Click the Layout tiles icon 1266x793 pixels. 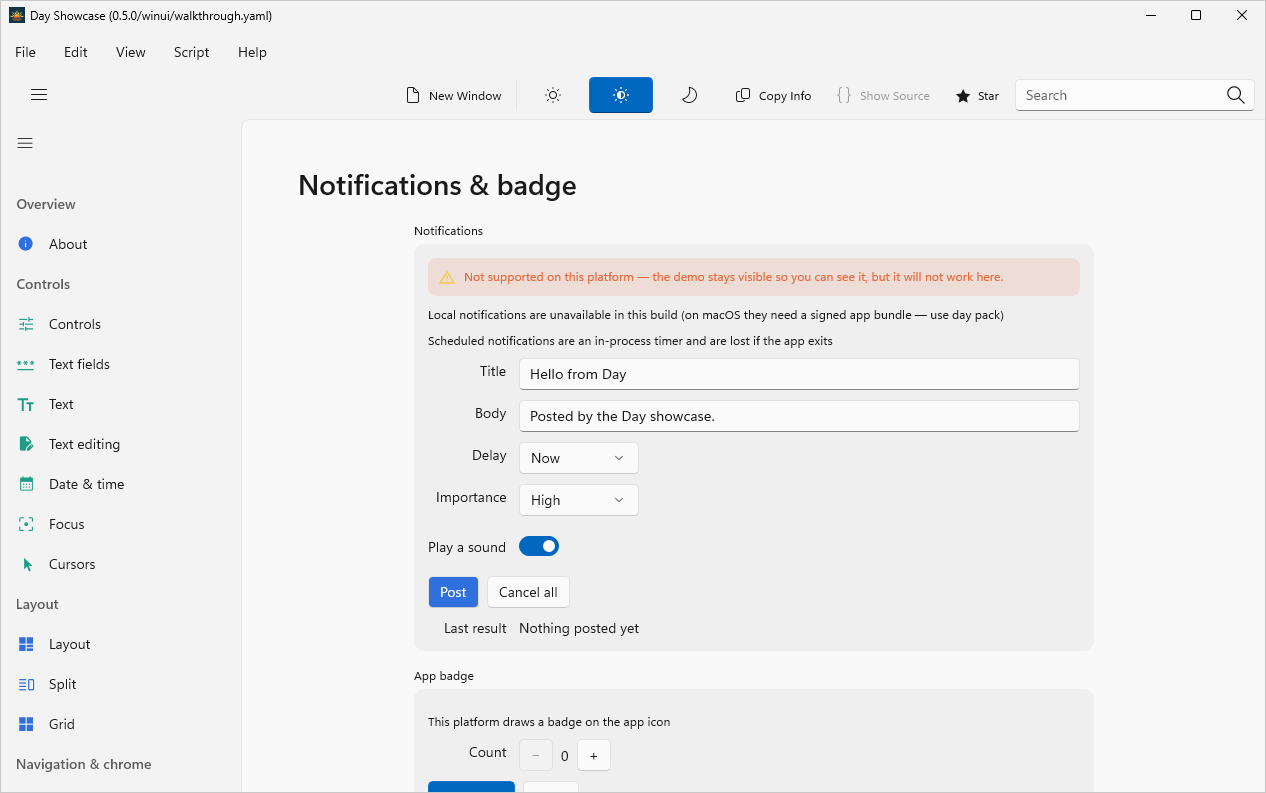(x=26, y=644)
